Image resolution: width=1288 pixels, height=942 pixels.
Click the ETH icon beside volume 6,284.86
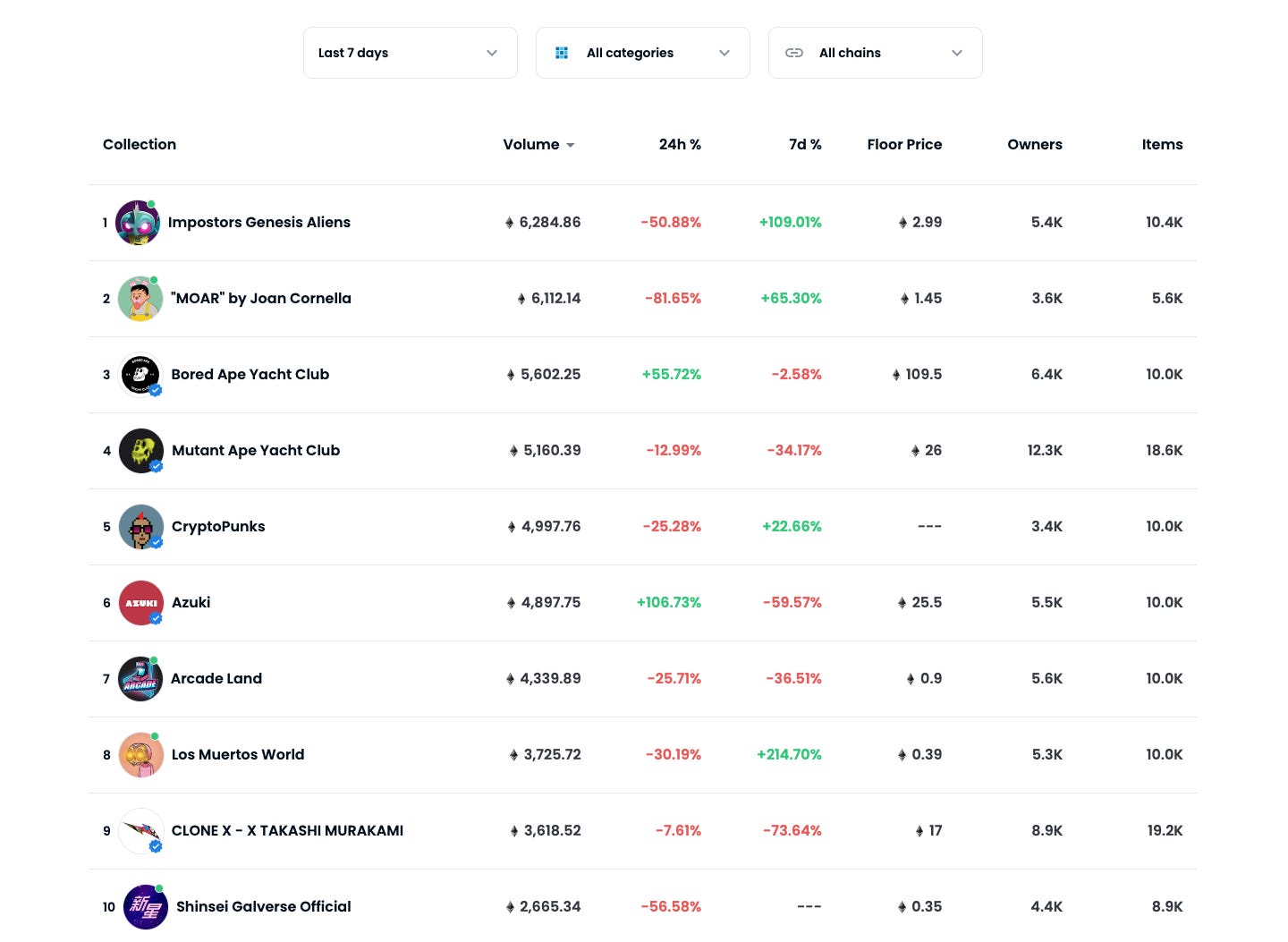point(510,223)
